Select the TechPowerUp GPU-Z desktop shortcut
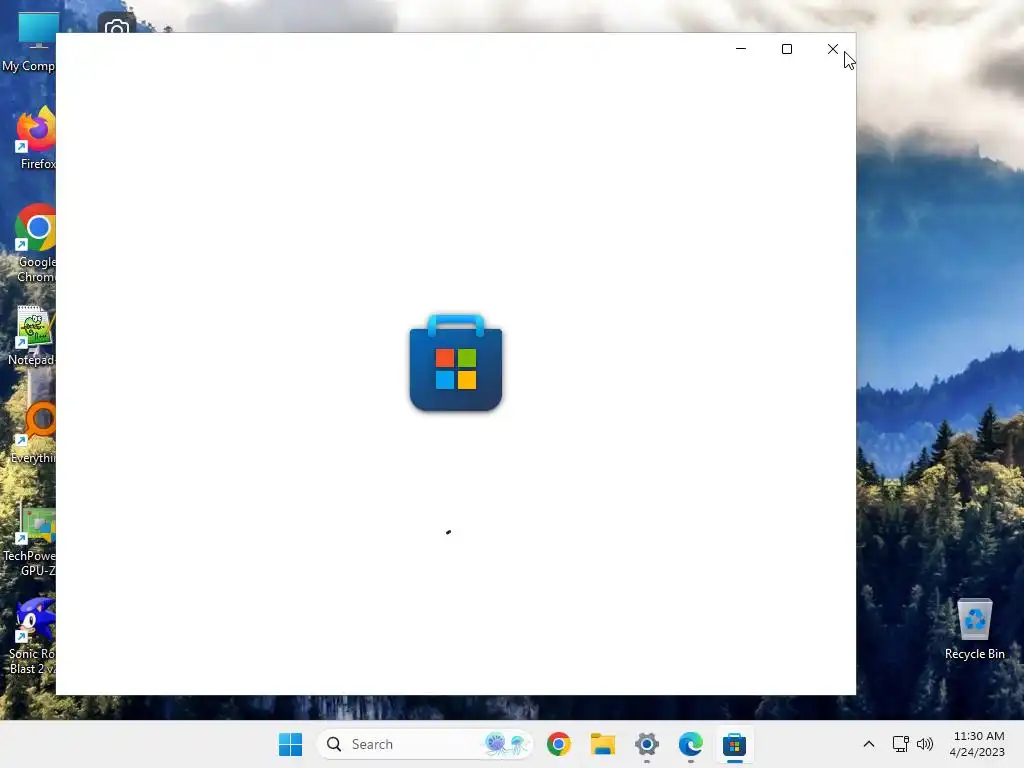Image resolution: width=1024 pixels, height=768 pixels. point(29,539)
